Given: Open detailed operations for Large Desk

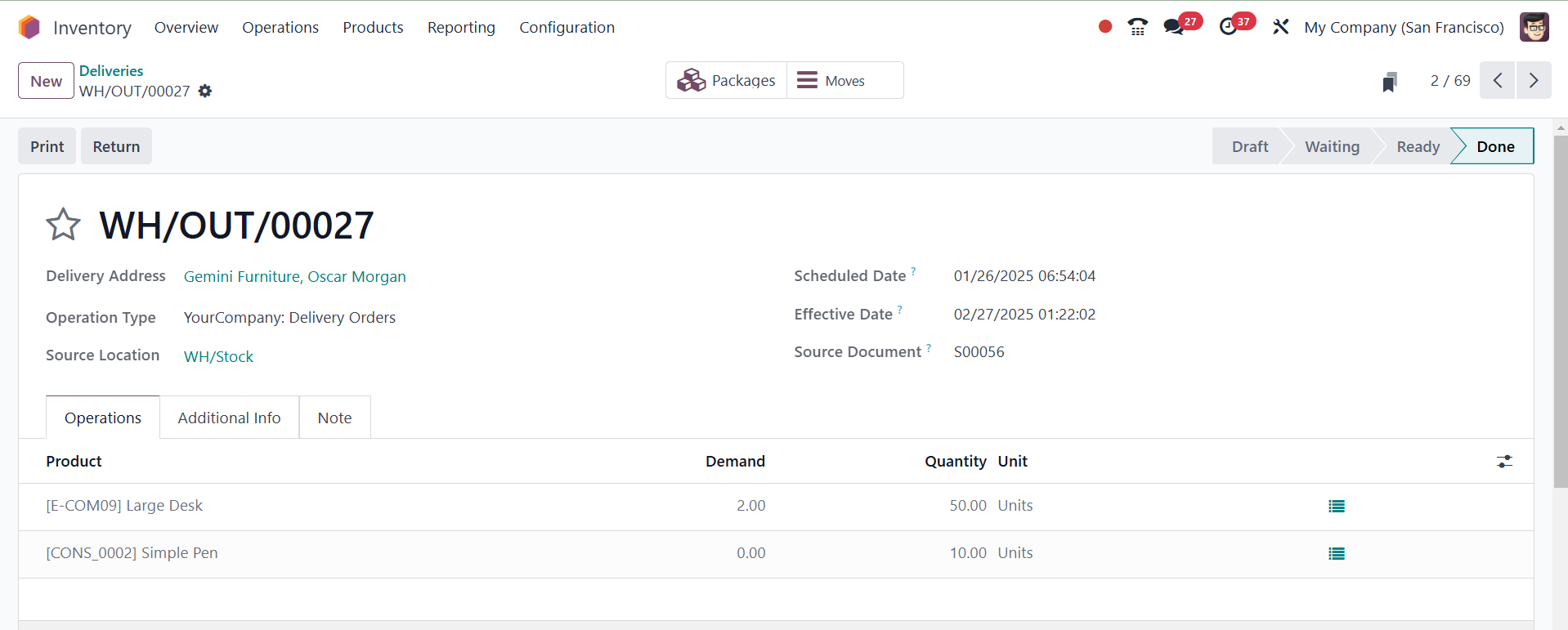Looking at the screenshot, I should coord(1337,507).
